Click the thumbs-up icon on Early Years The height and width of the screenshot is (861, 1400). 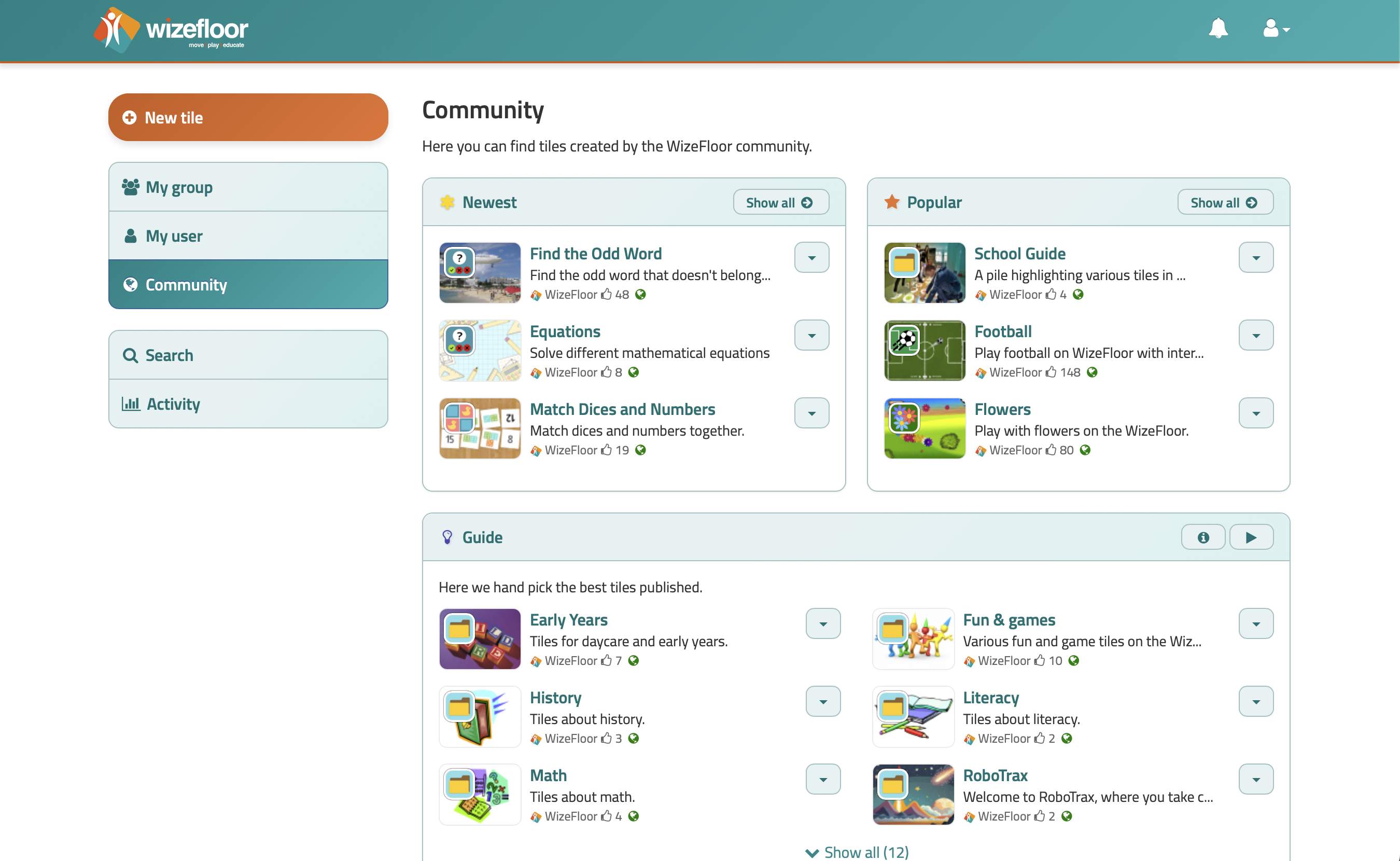click(x=606, y=661)
